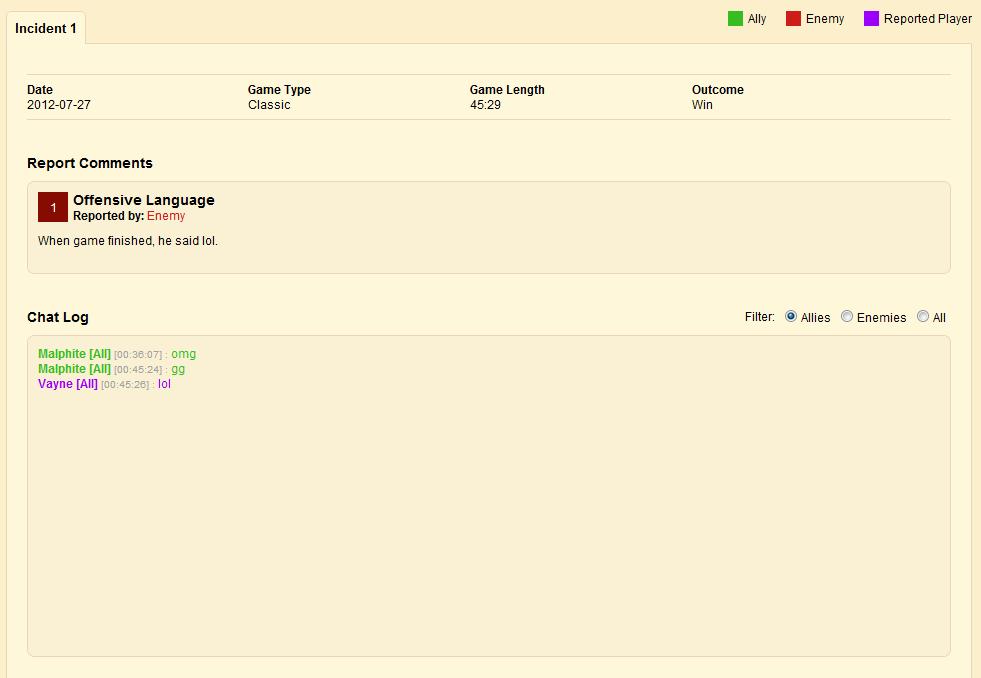This screenshot has width=981, height=678.
Task: Click the red Enemy reporter text
Action: [166, 216]
